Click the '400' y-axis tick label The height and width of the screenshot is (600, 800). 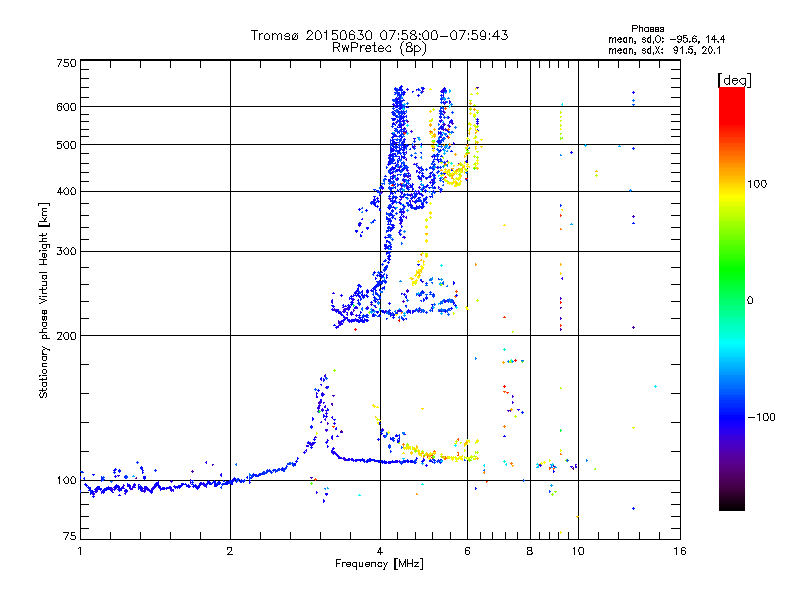coord(66,192)
